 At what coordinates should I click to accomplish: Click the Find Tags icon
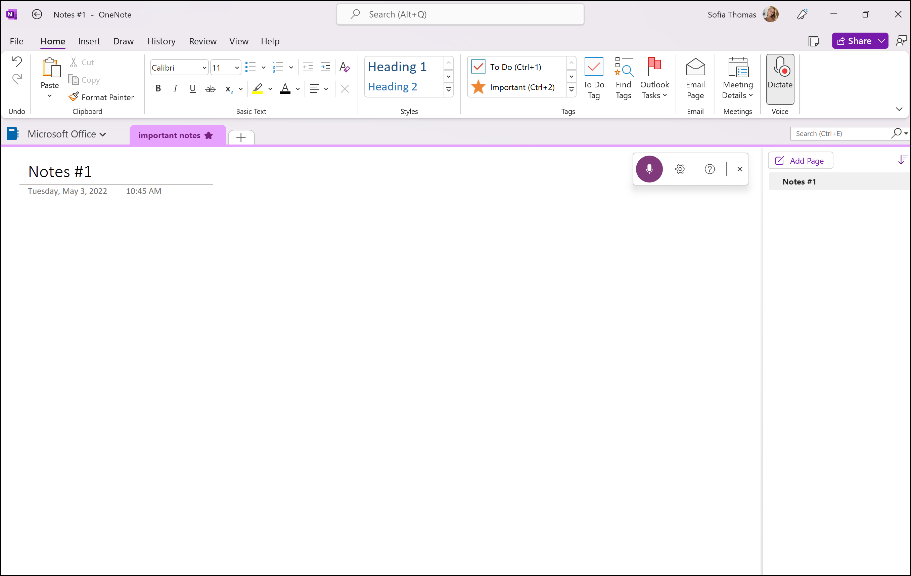(623, 78)
